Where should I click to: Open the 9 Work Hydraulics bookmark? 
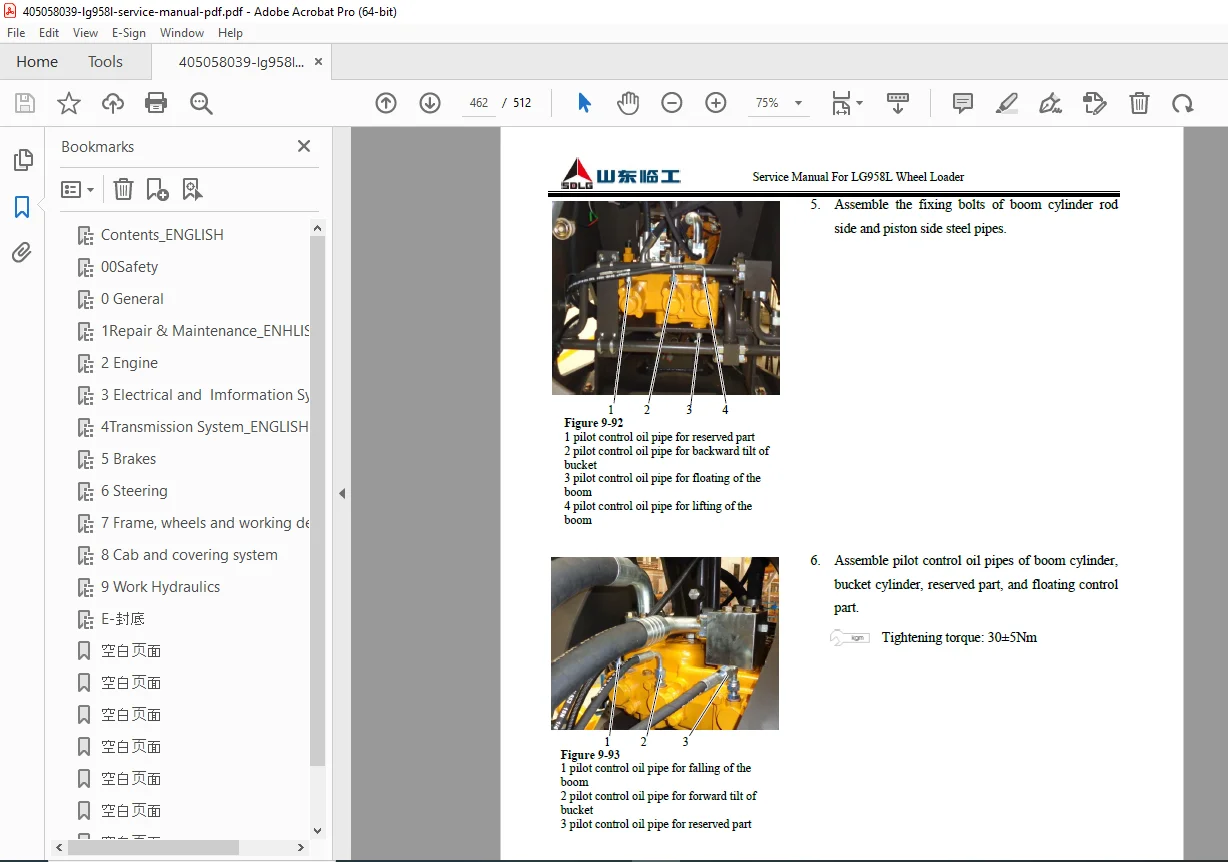[160, 587]
